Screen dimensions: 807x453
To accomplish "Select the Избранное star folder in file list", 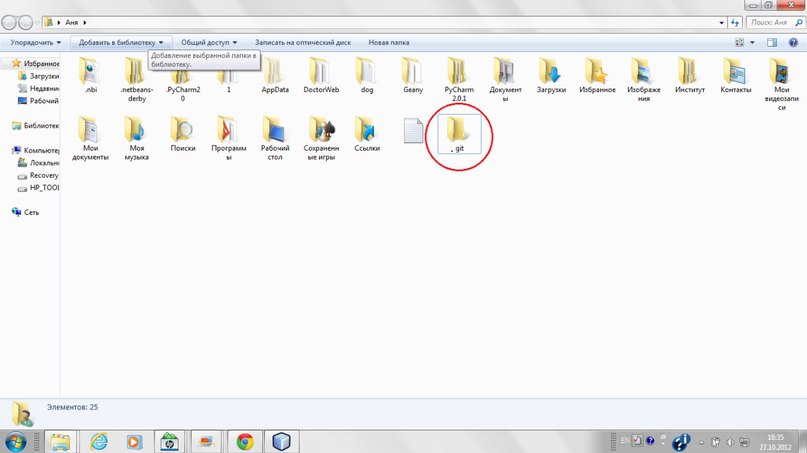I will [597, 76].
